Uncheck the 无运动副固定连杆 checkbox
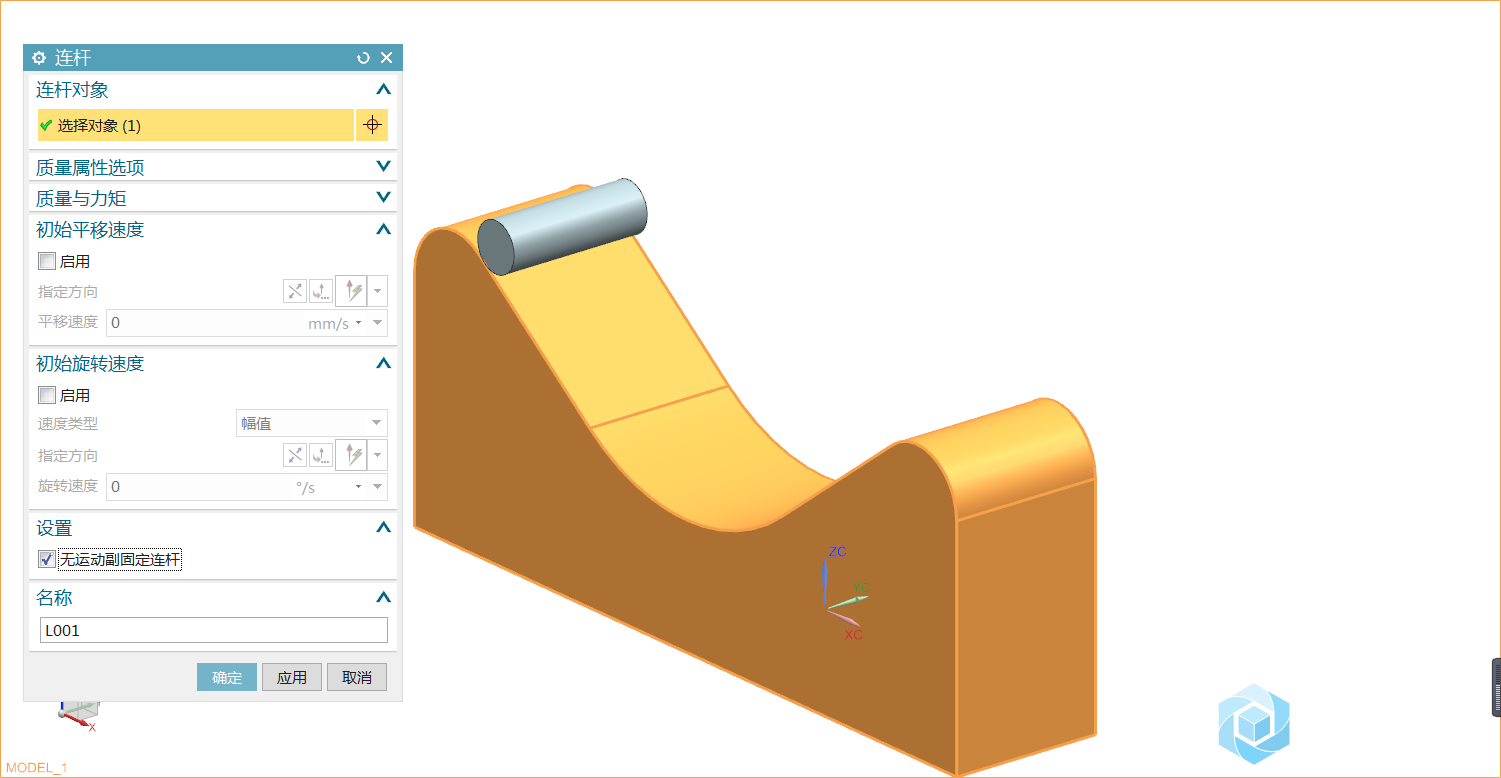The width and height of the screenshot is (1501, 778). pos(47,559)
